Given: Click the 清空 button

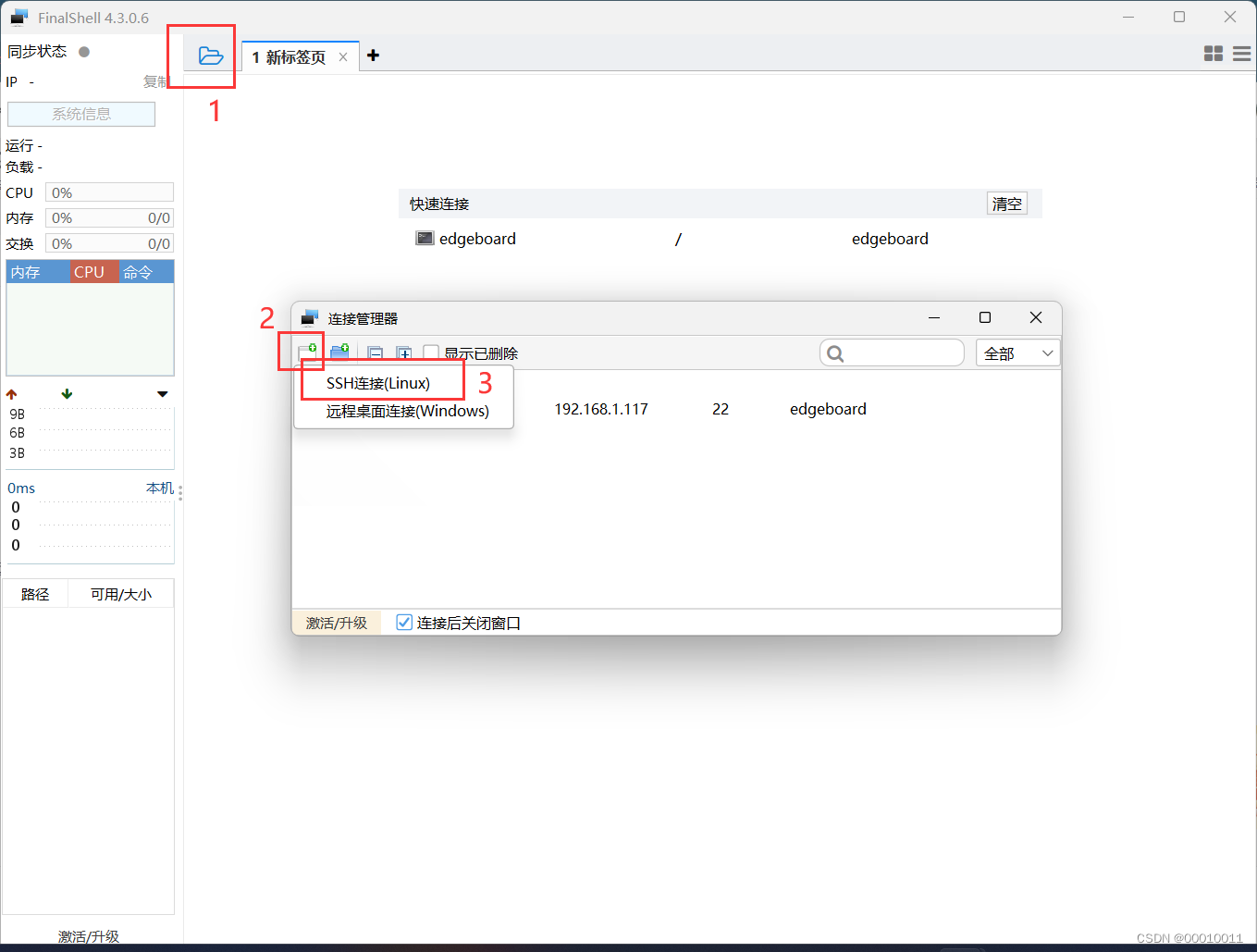Looking at the screenshot, I should [x=1007, y=204].
